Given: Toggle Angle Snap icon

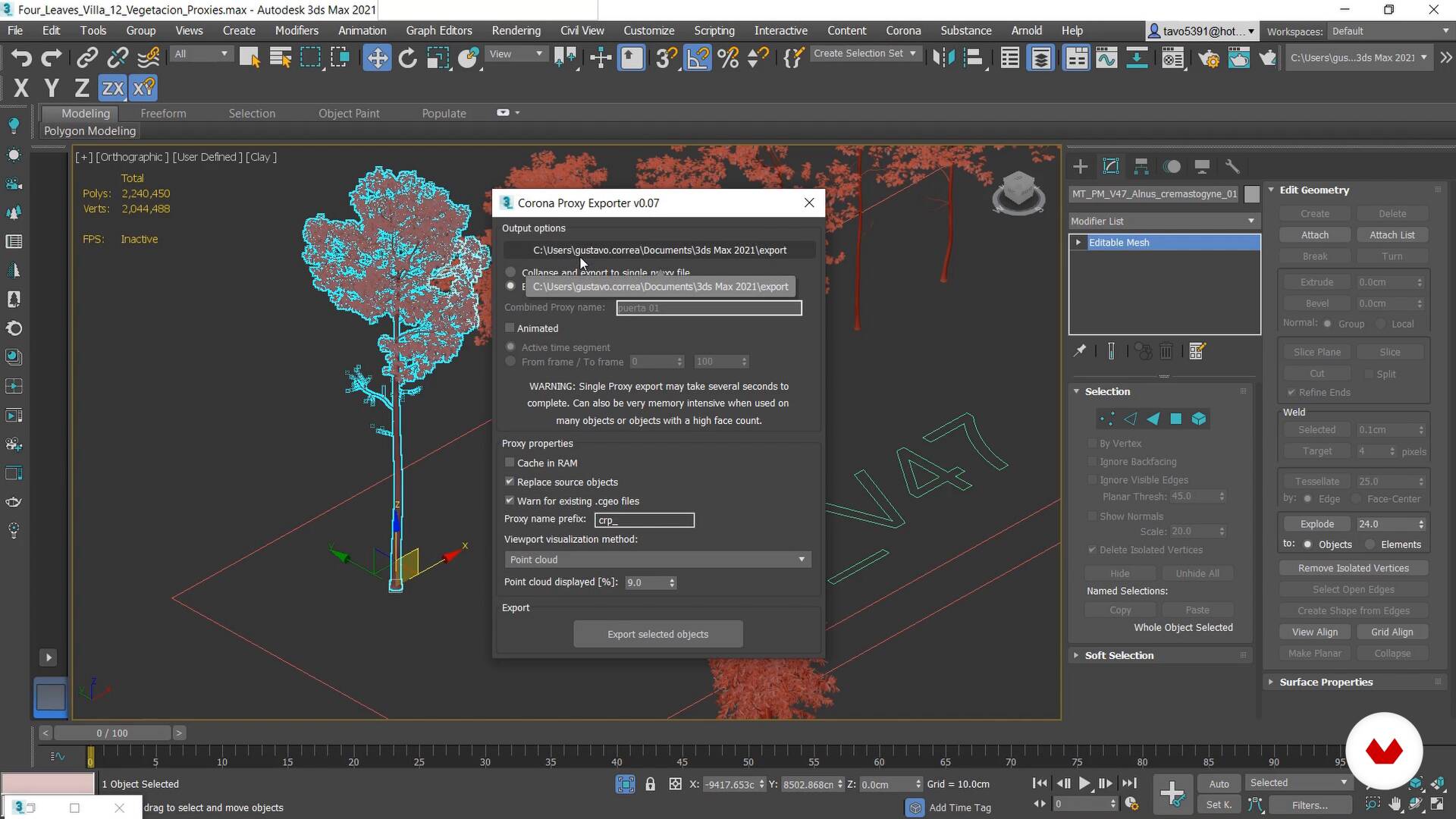Looking at the screenshot, I should coord(698,58).
